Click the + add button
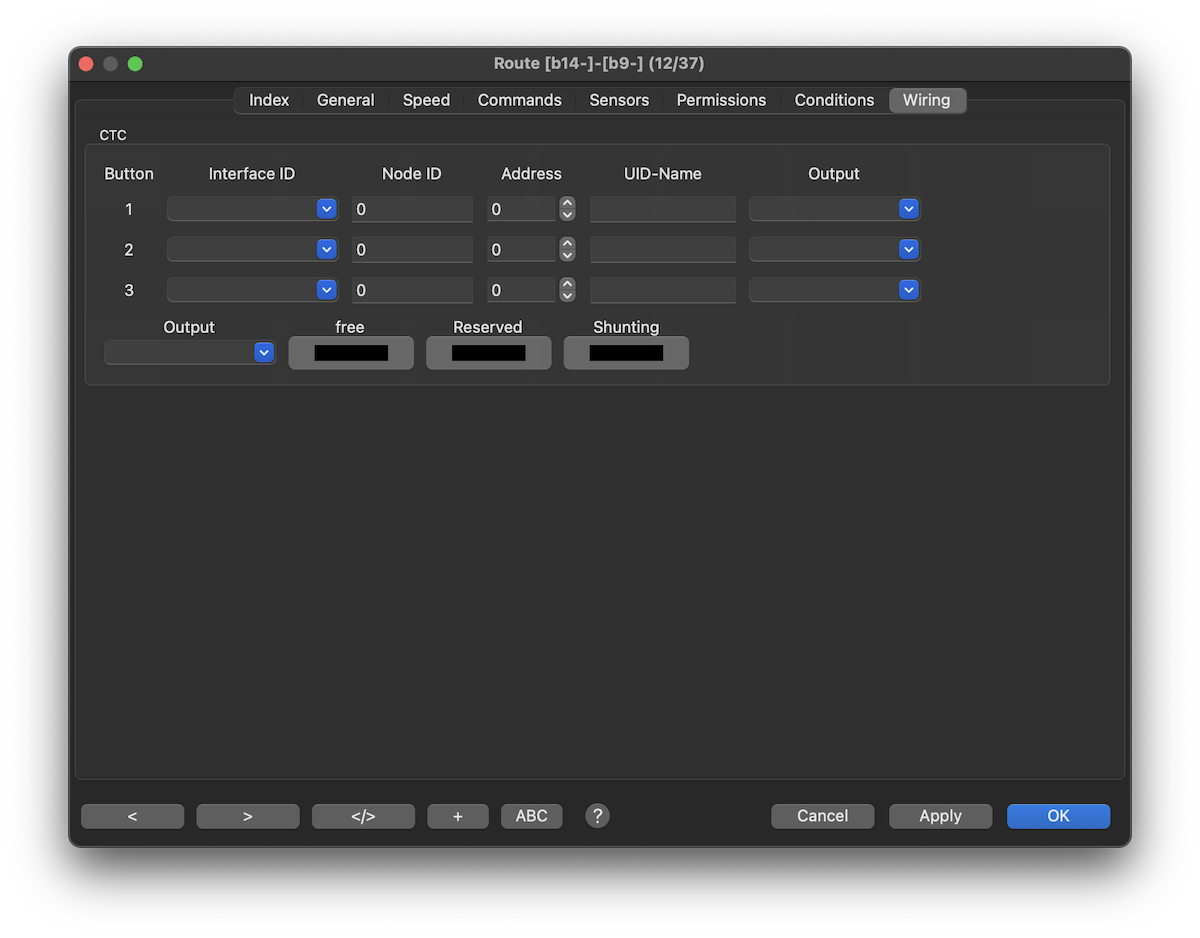The height and width of the screenshot is (938, 1200). [457, 816]
